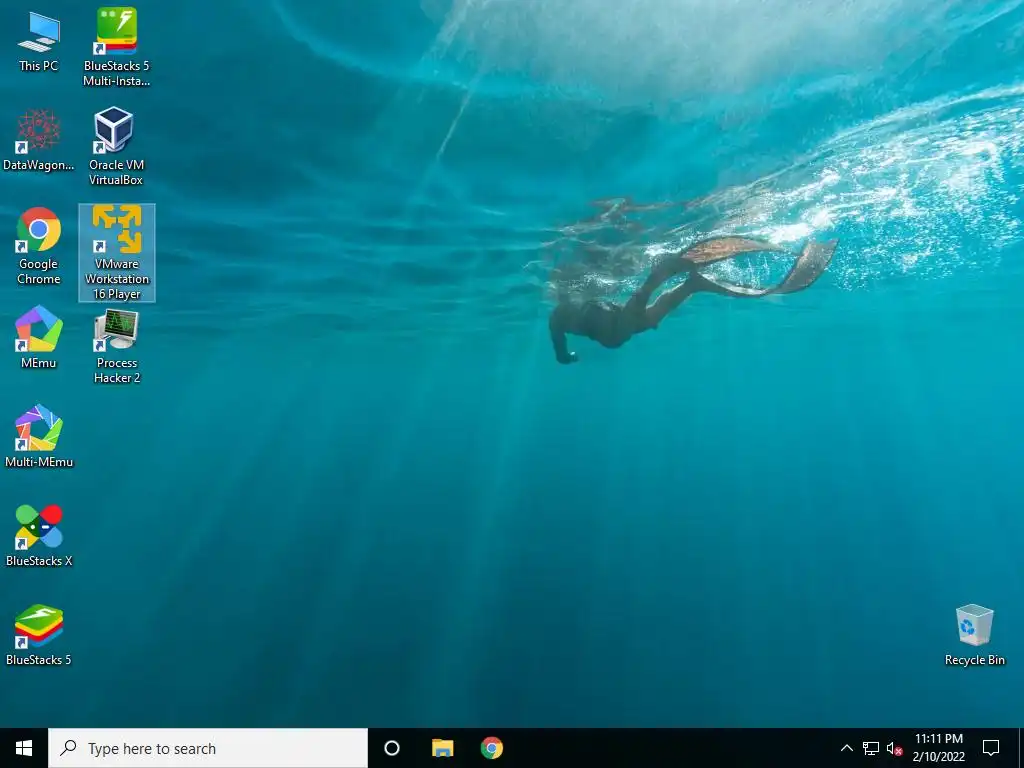Select the BlueStacks 5 Multi-Instance Manager shortcut

(x=116, y=46)
